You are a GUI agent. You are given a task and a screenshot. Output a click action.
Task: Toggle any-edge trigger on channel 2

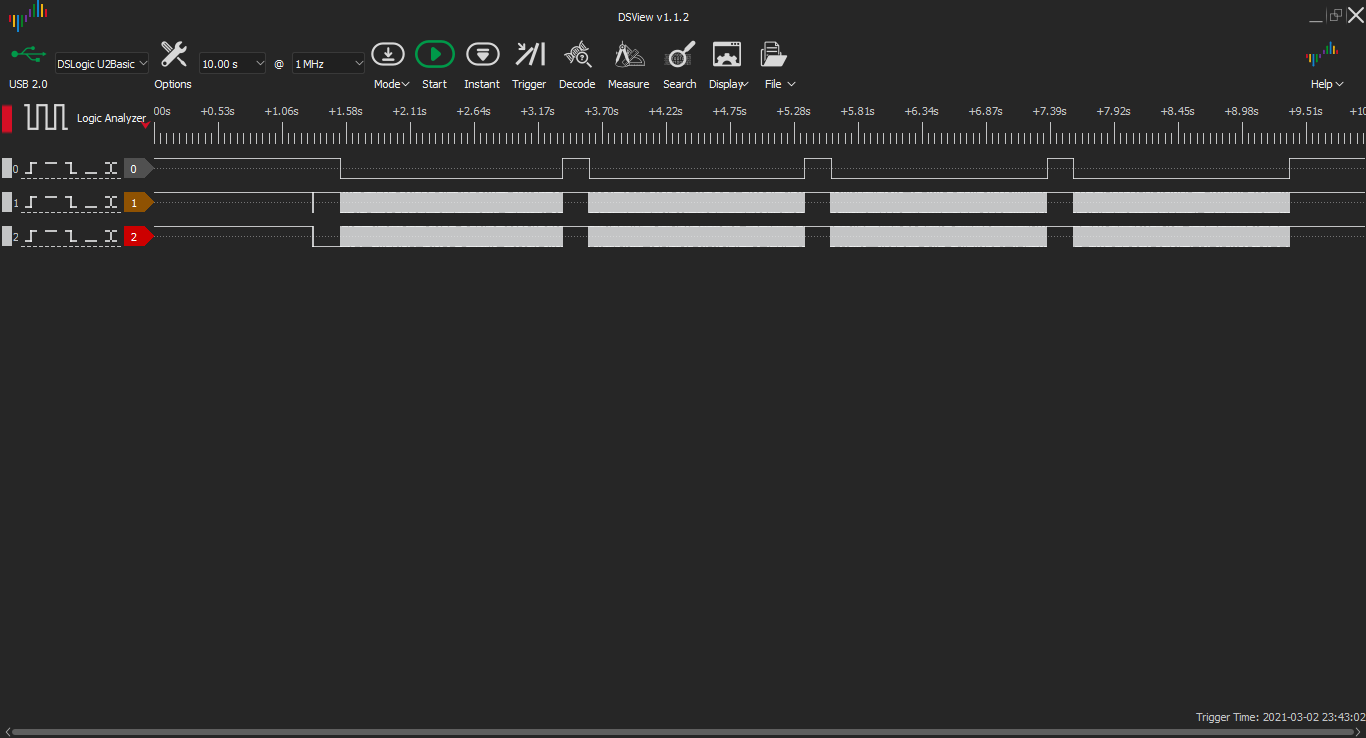(x=110, y=236)
